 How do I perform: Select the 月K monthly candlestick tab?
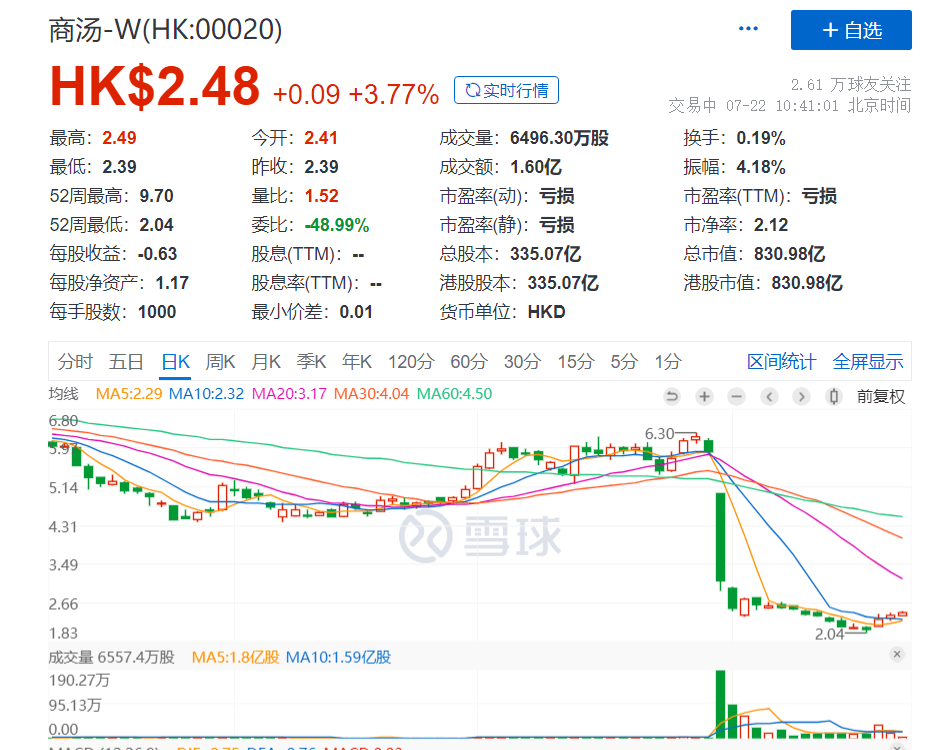266,361
